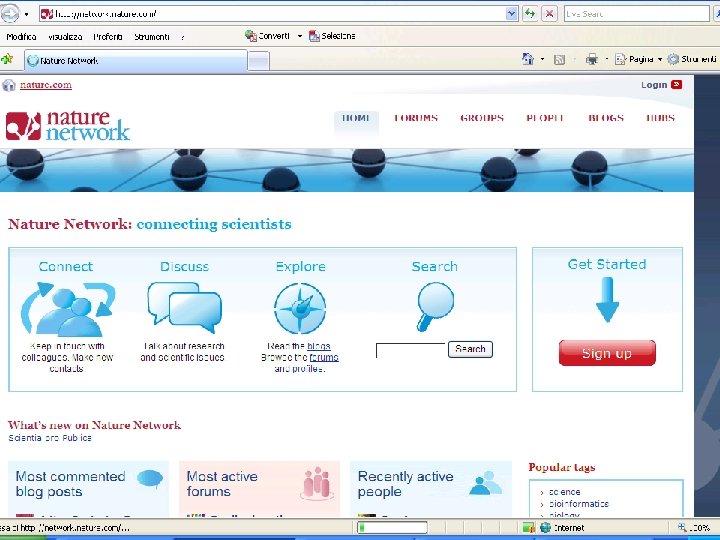This screenshot has height=540, width=720.
Task: Click the red Sign up button
Action: click(607, 353)
